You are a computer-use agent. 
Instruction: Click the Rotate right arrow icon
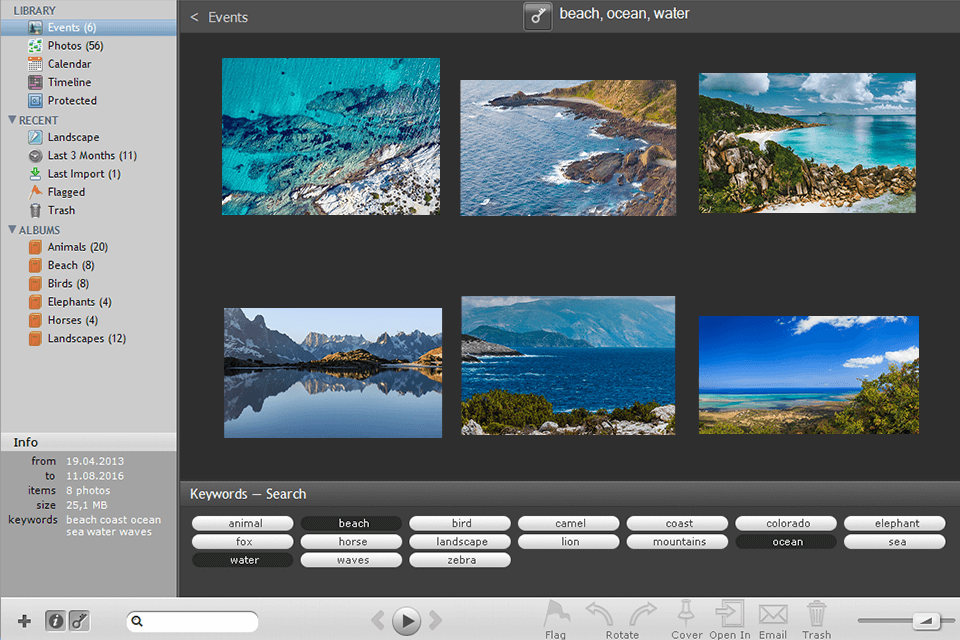tap(643, 614)
